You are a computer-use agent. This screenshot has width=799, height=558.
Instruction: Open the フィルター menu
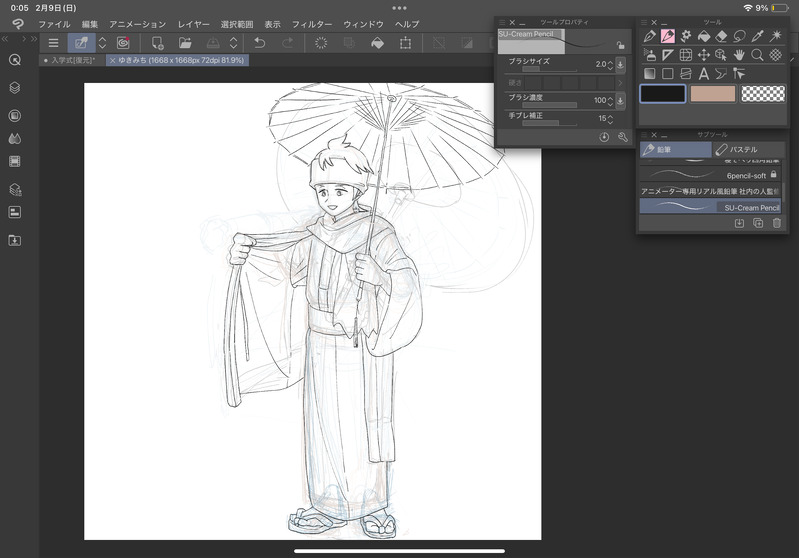click(312, 23)
